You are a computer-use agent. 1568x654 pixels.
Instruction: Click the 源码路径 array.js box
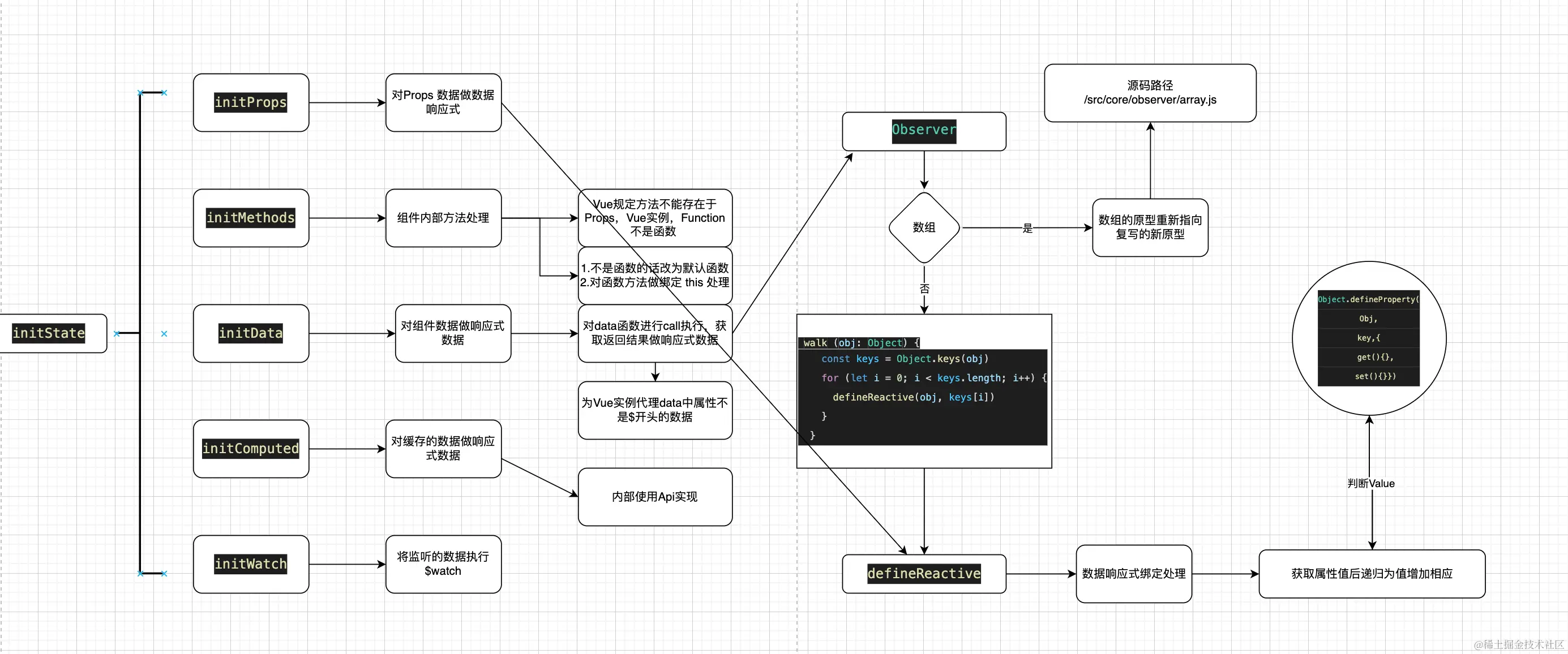(x=1149, y=92)
